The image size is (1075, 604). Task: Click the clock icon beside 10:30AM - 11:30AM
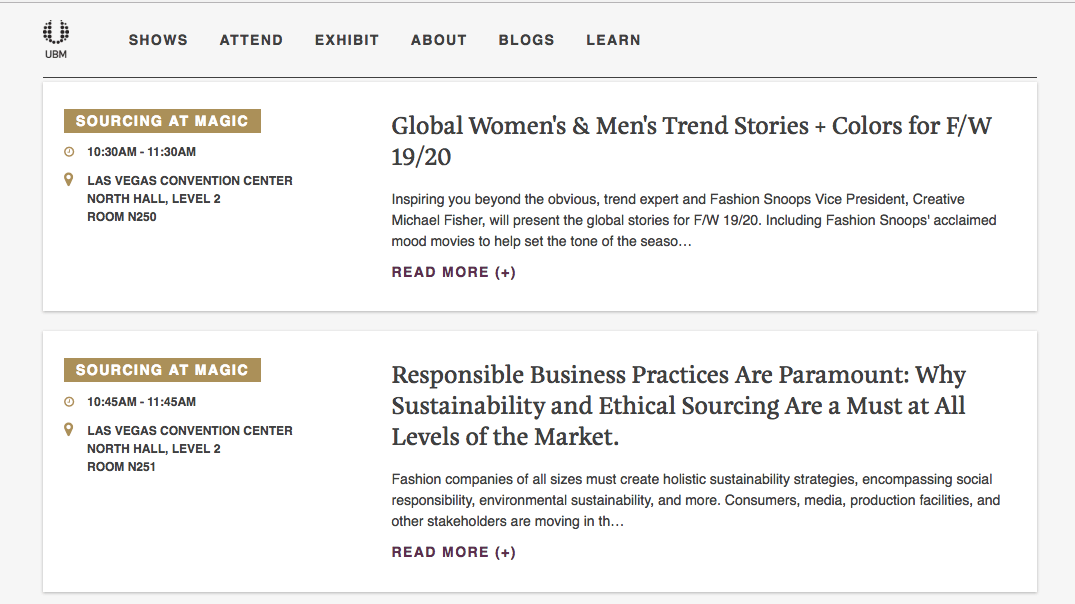[x=69, y=152]
